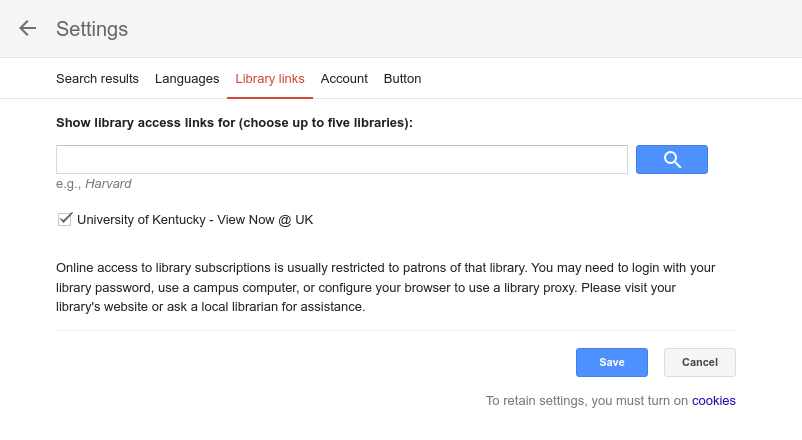Focus the library name search field
Image resolution: width=802 pixels, height=440 pixels.
click(342, 159)
